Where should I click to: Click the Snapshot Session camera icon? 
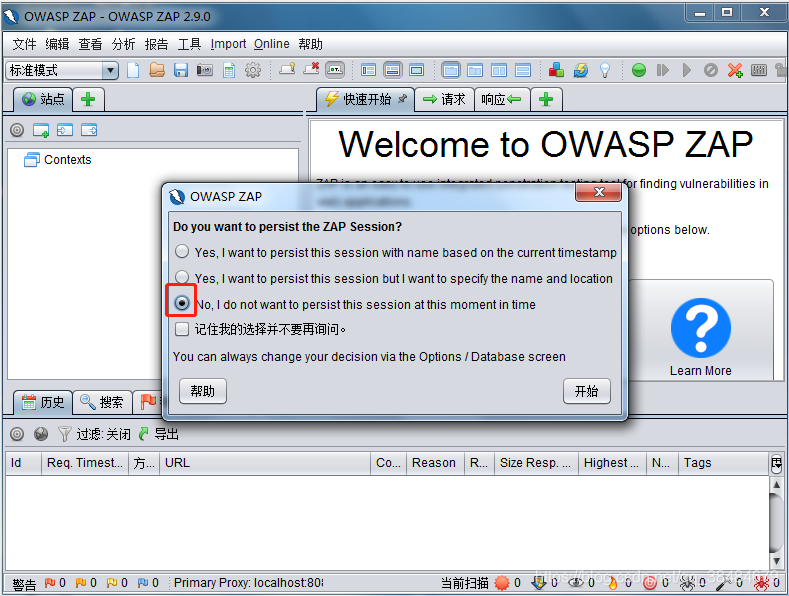coord(205,70)
